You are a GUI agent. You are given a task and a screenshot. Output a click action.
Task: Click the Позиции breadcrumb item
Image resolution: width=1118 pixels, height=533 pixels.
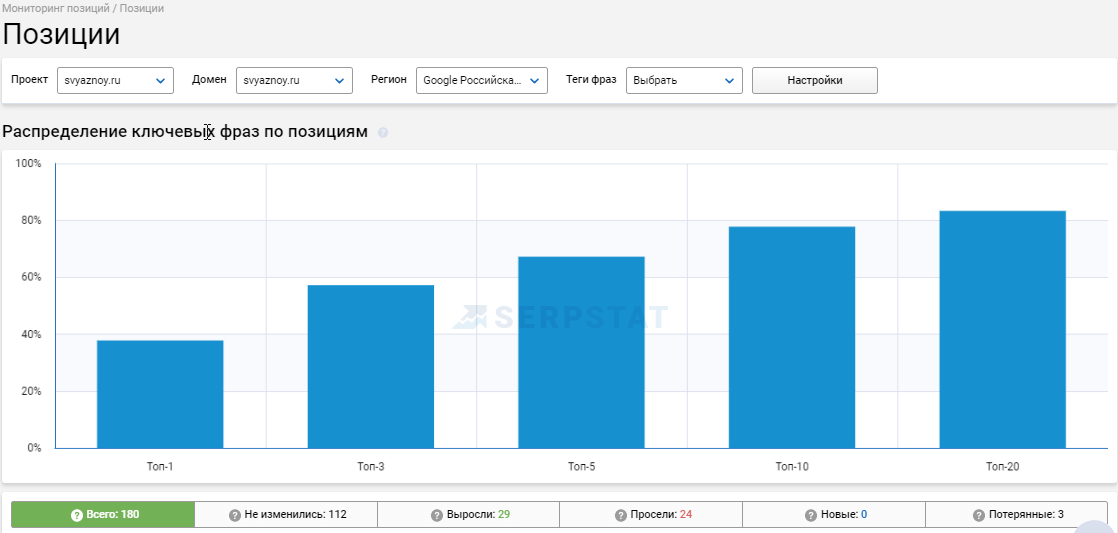coord(141,9)
